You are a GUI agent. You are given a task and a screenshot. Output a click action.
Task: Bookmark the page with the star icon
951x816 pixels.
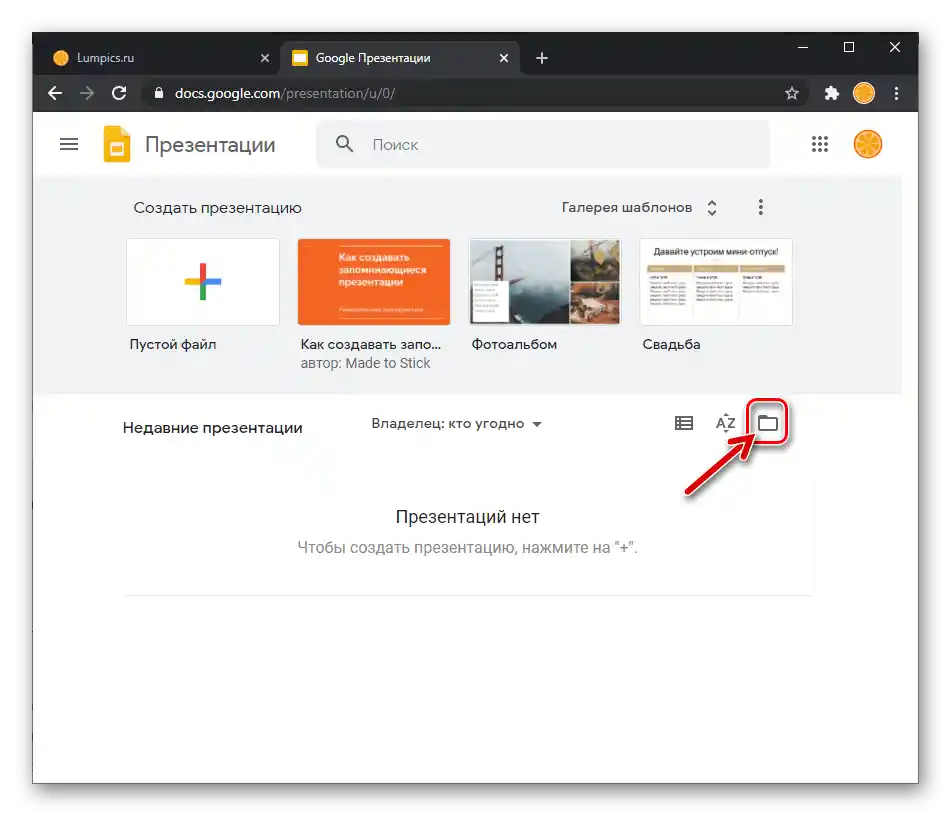793,93
